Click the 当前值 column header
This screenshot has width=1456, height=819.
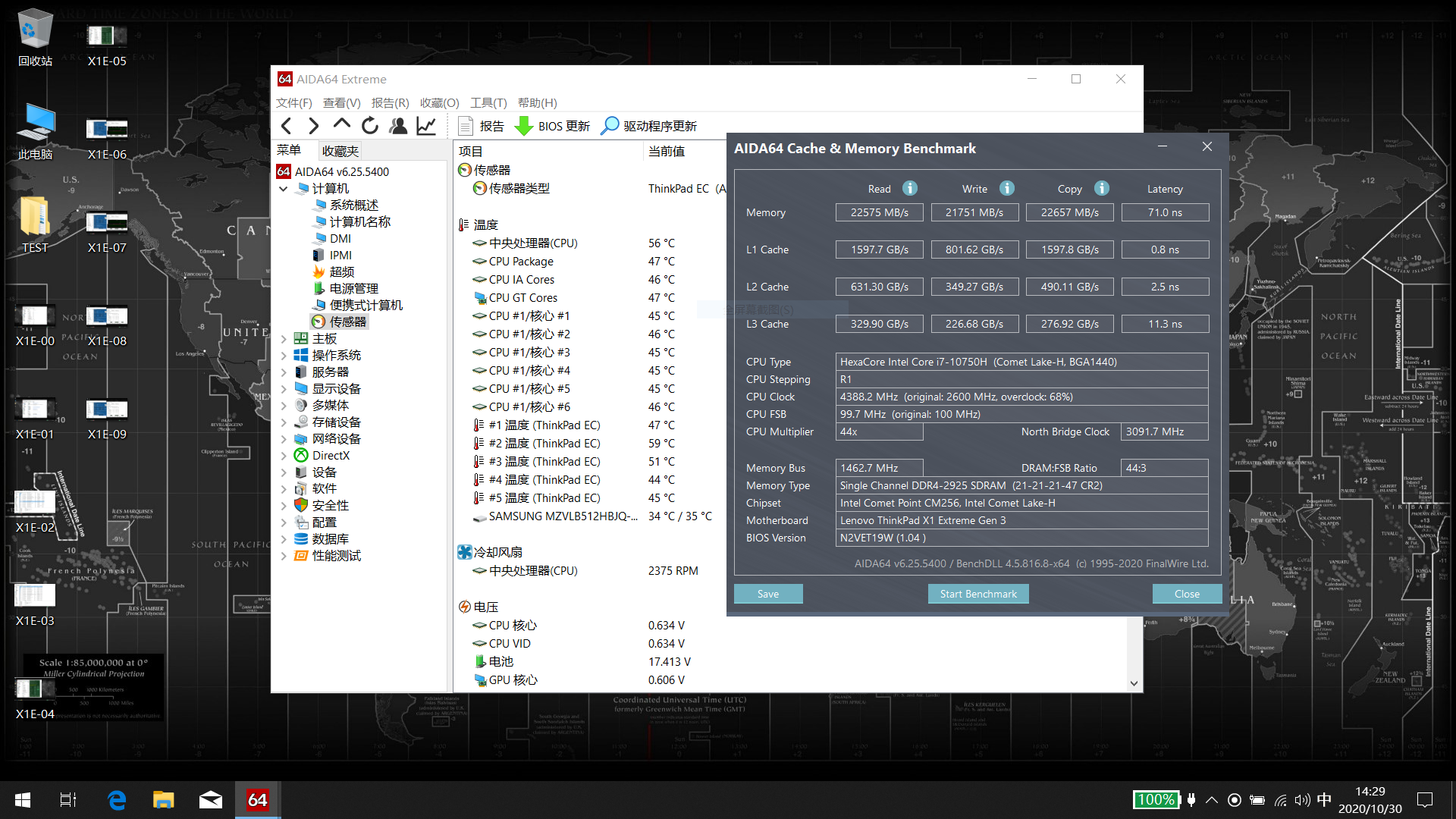pos(667,152)
